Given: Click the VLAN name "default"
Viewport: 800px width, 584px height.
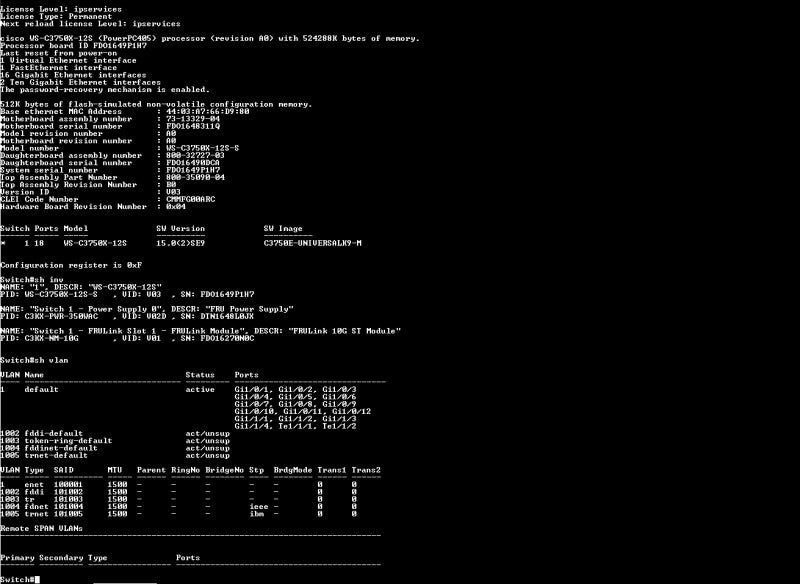Looking at the screenshot, I should pyautogui.click(x=41, y=390).
